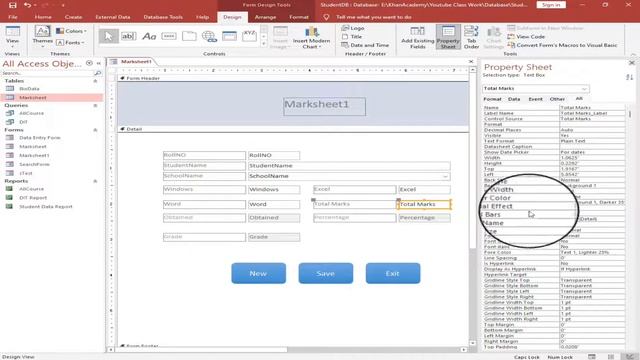
Task: Switch to the Arrange ribbon tab
Action: (265, 17)
